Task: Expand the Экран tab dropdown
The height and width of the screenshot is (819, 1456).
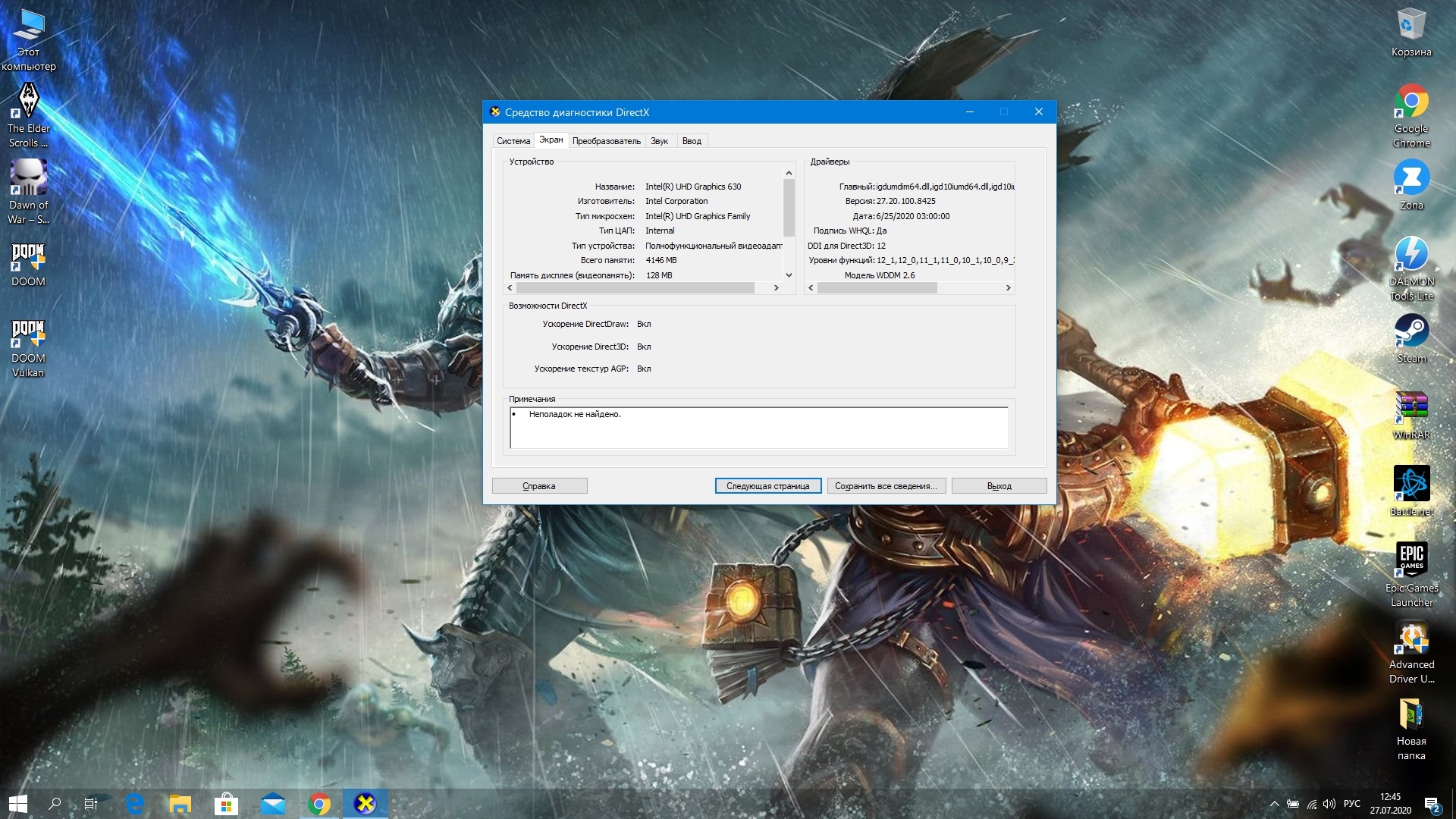Action: (550, 140)
